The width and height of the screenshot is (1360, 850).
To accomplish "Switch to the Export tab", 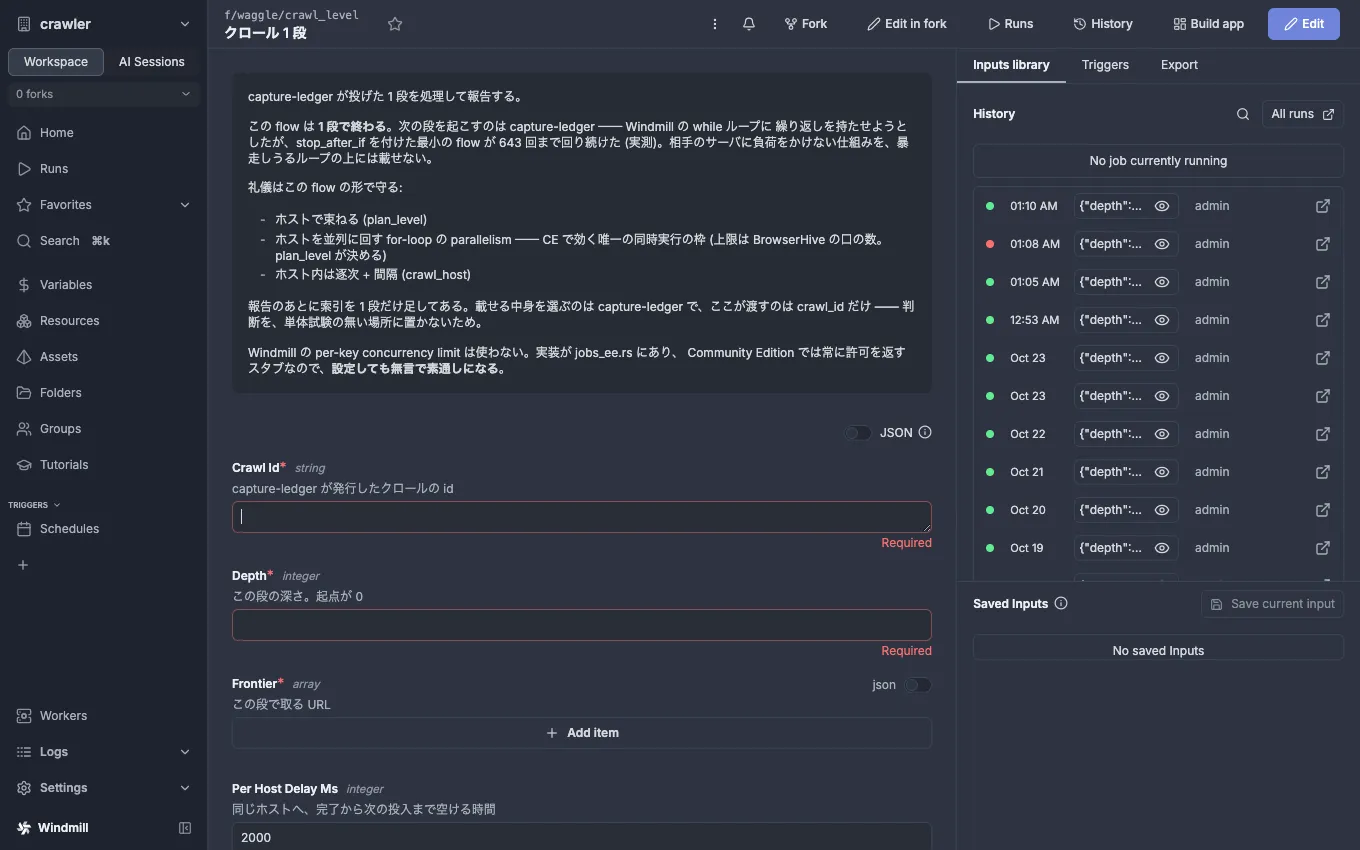I will pos(1179,65).
